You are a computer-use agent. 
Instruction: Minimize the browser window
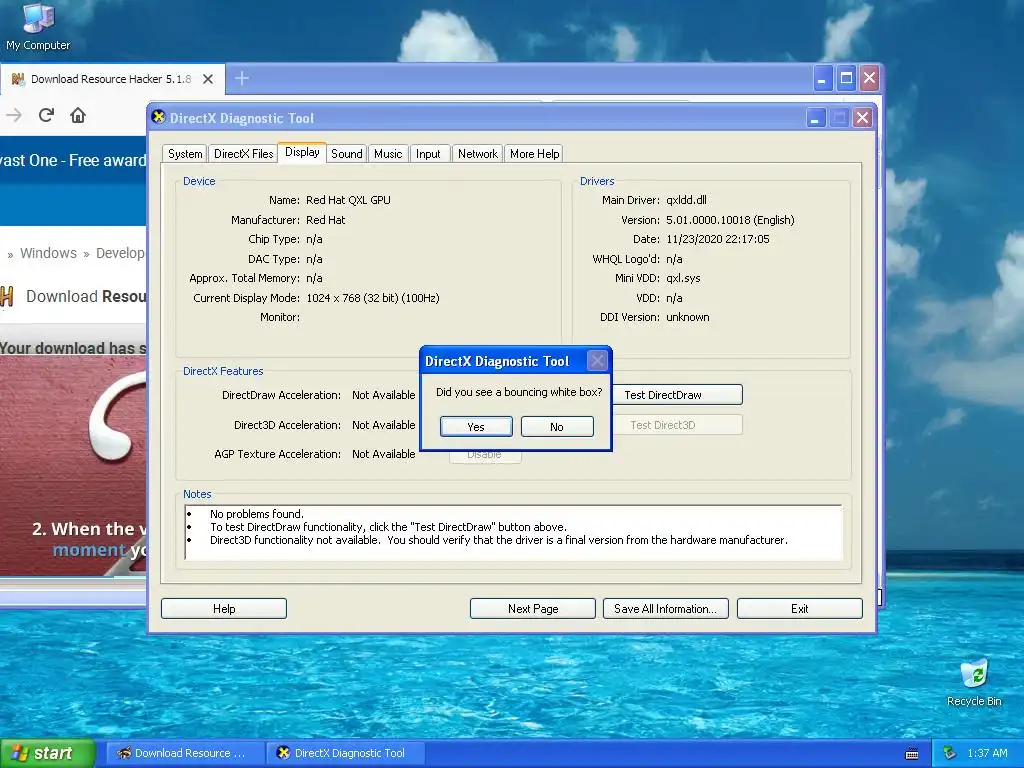pos(822,79)
